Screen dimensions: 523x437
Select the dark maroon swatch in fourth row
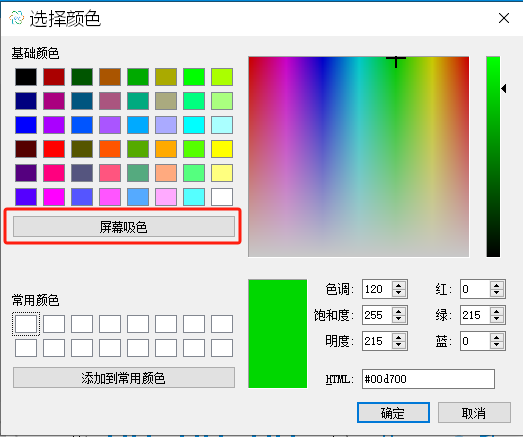coord(26,149)
